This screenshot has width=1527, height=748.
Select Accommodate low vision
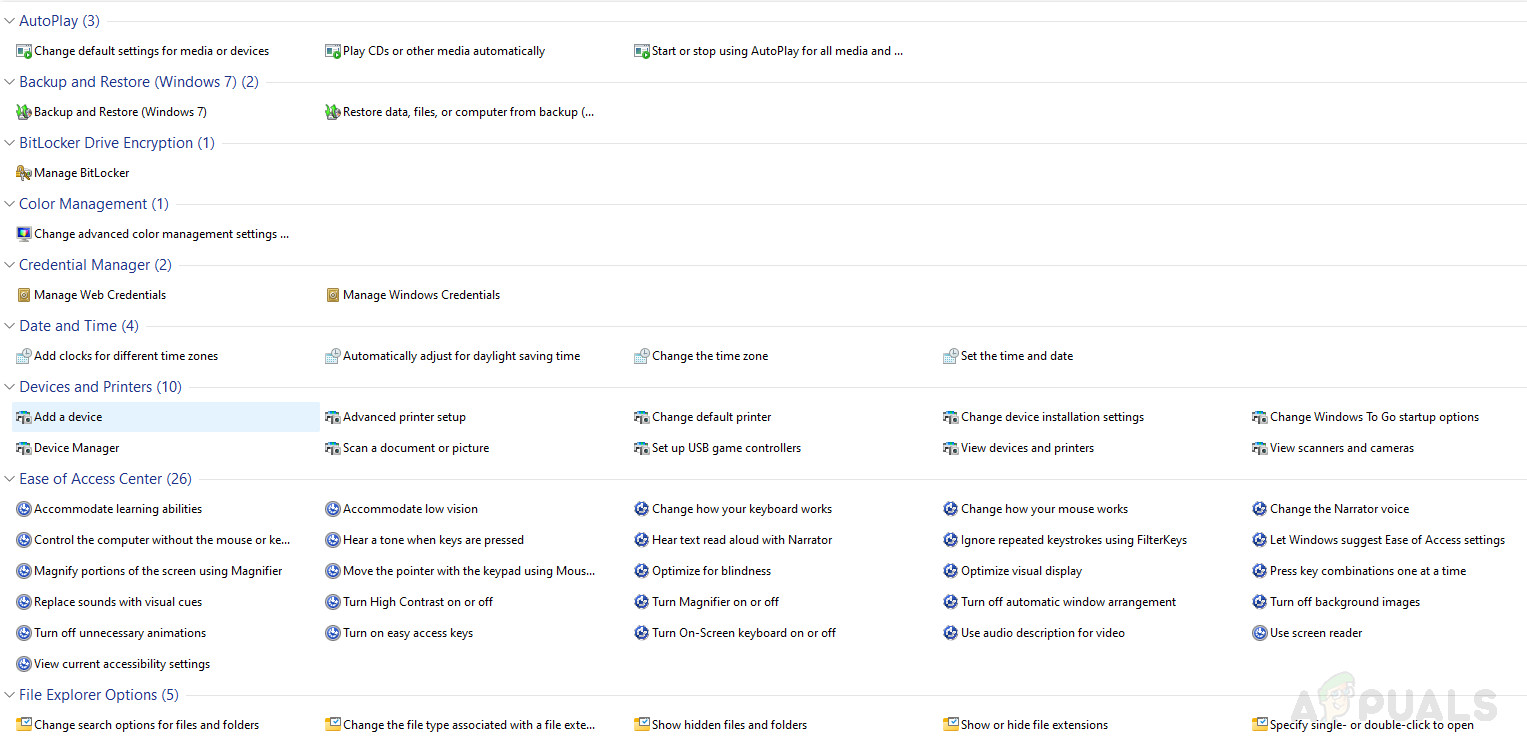(x=410, y=509)
